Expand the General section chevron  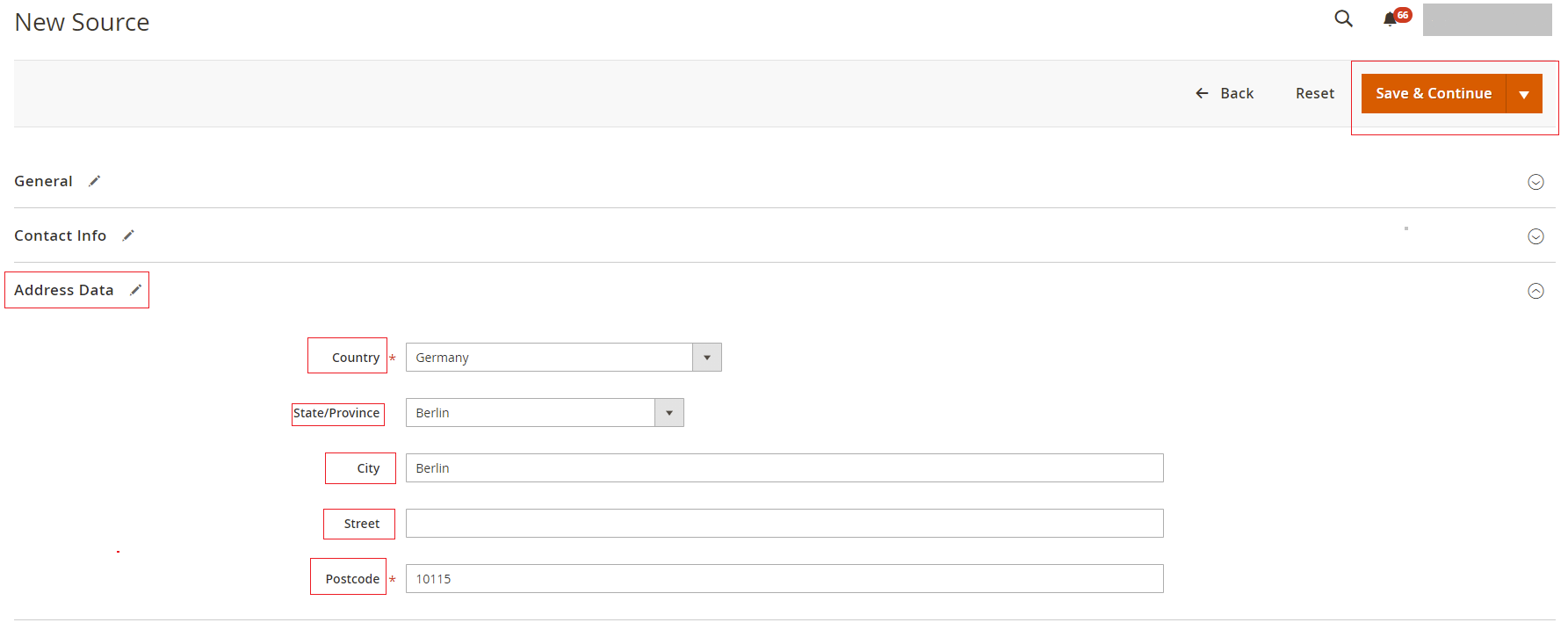click(1535, 182)
